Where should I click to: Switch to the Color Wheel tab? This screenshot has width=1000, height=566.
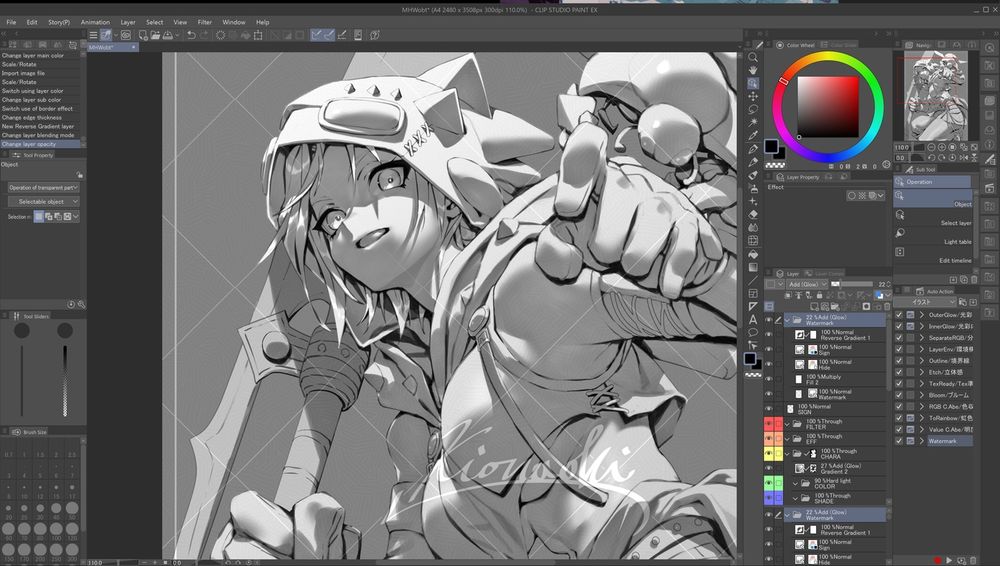(800, 45)
